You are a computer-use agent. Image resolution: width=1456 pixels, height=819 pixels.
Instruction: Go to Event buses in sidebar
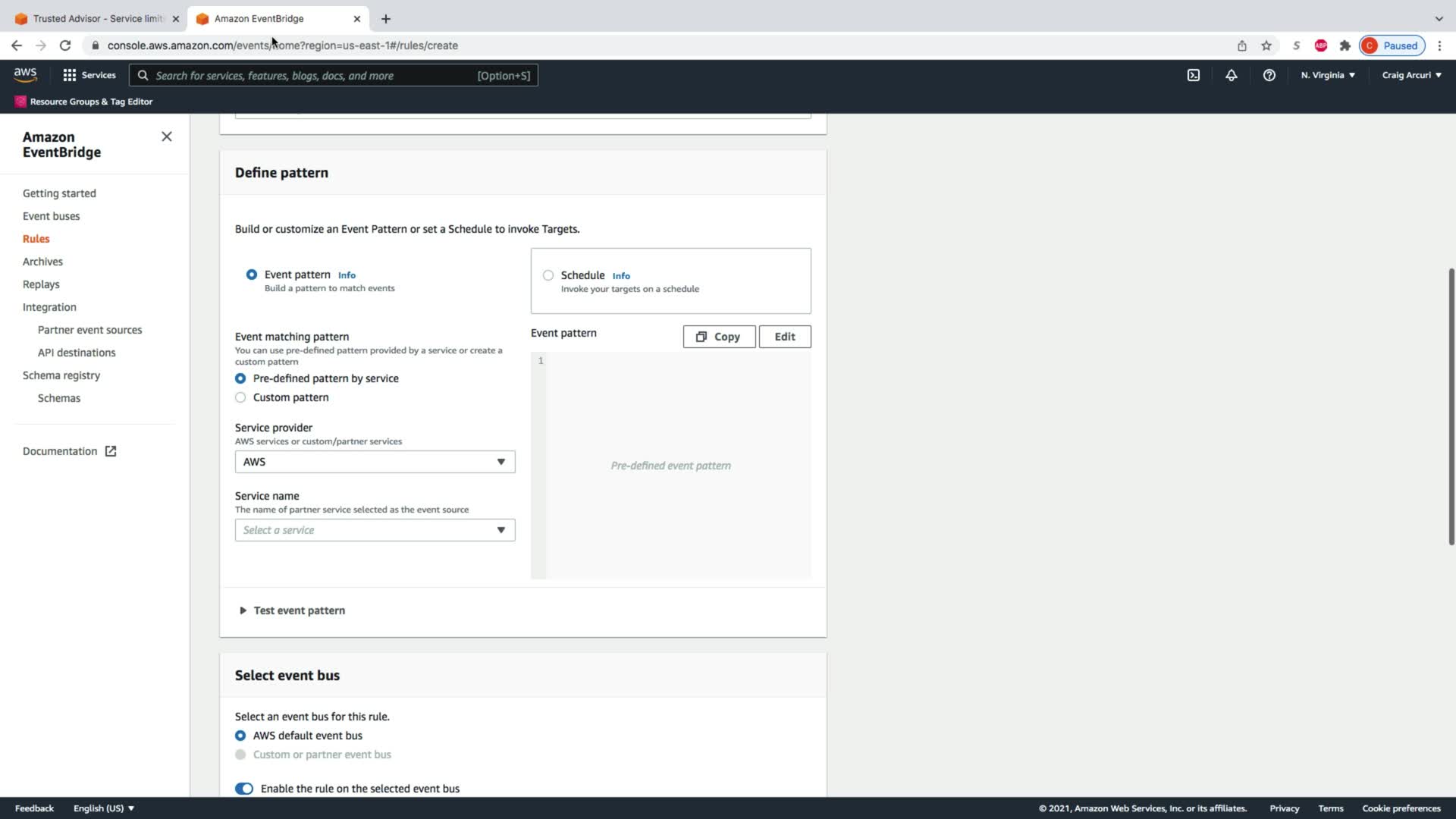[x=51, y=216]
